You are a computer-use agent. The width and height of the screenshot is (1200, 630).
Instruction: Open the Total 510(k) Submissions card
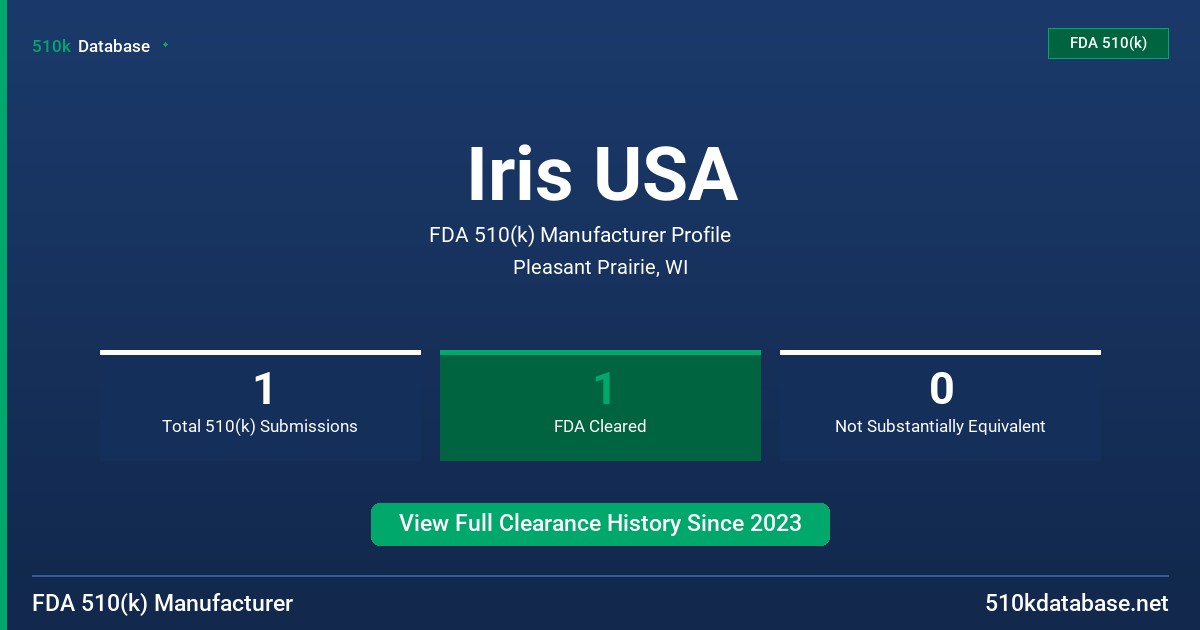[x=260, y=406]
